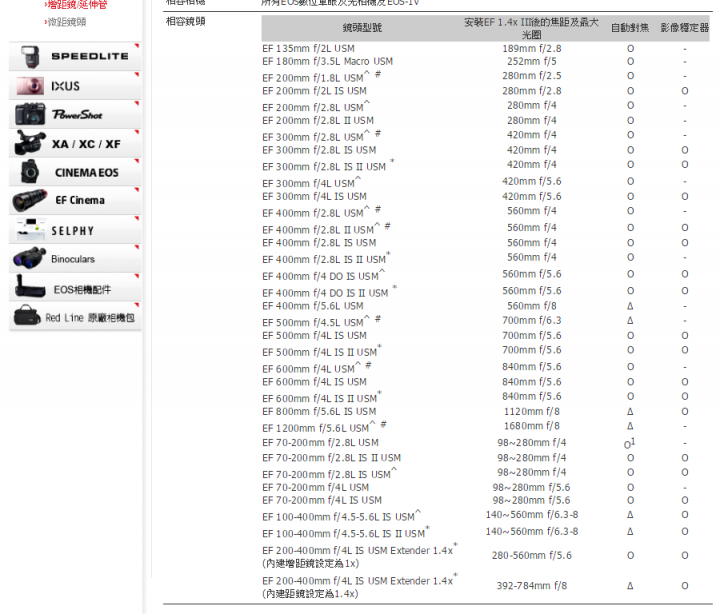Viewport: 720px width, 614px height.
Task: Select the 1120mm f/8 value
Action: (531, 411)
